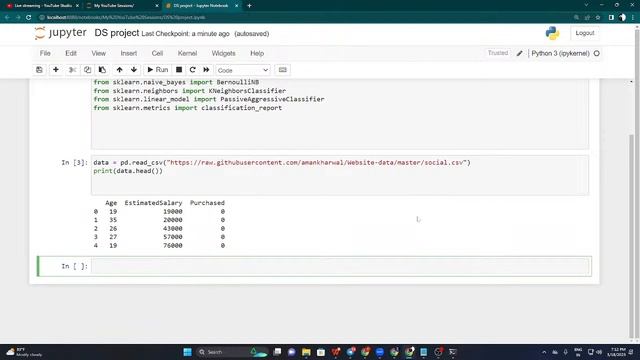Viewport: 640px width, 360px height.
Task: Move the selected cell up
Action: tap(119, 70)
